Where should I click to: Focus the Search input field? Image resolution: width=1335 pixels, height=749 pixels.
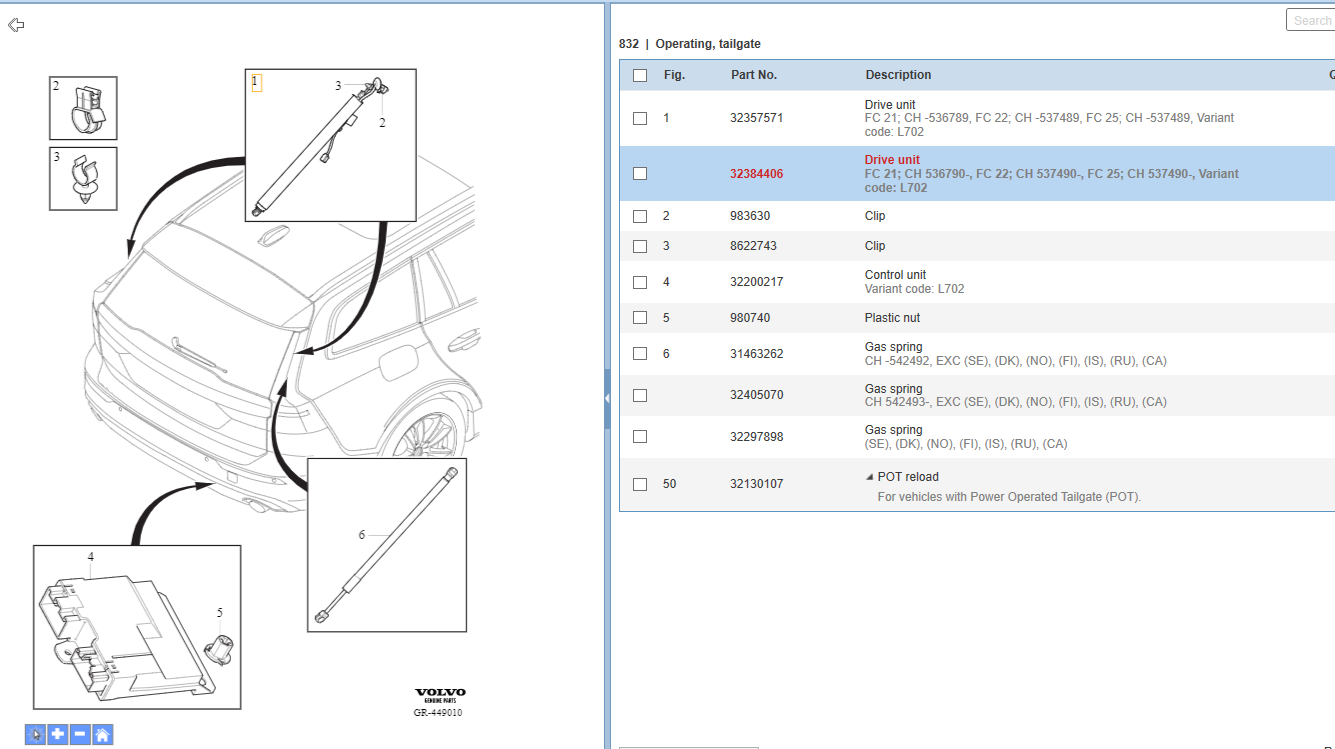click(1310, 20)
